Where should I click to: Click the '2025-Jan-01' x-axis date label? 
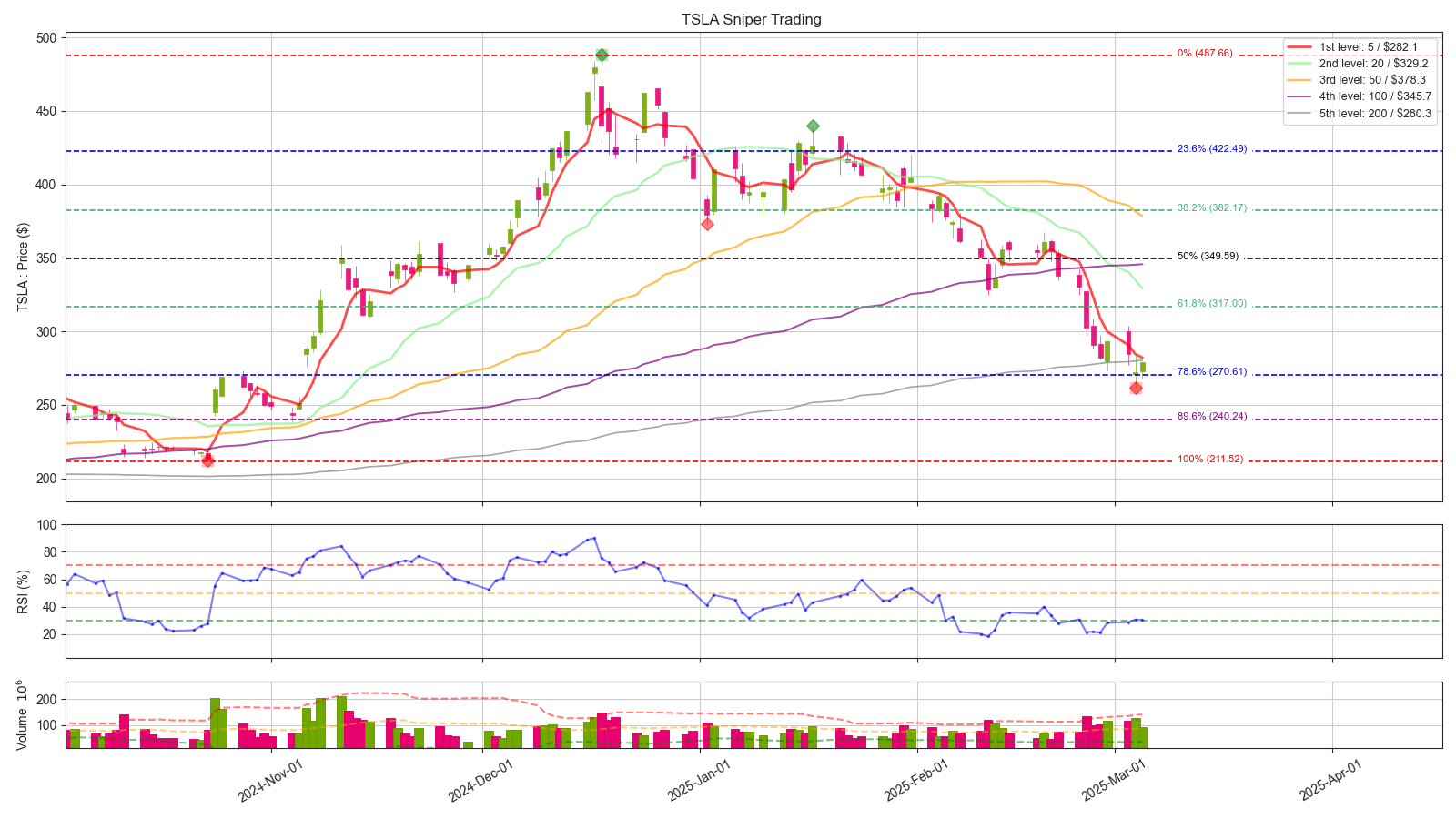tap(699, 781)
